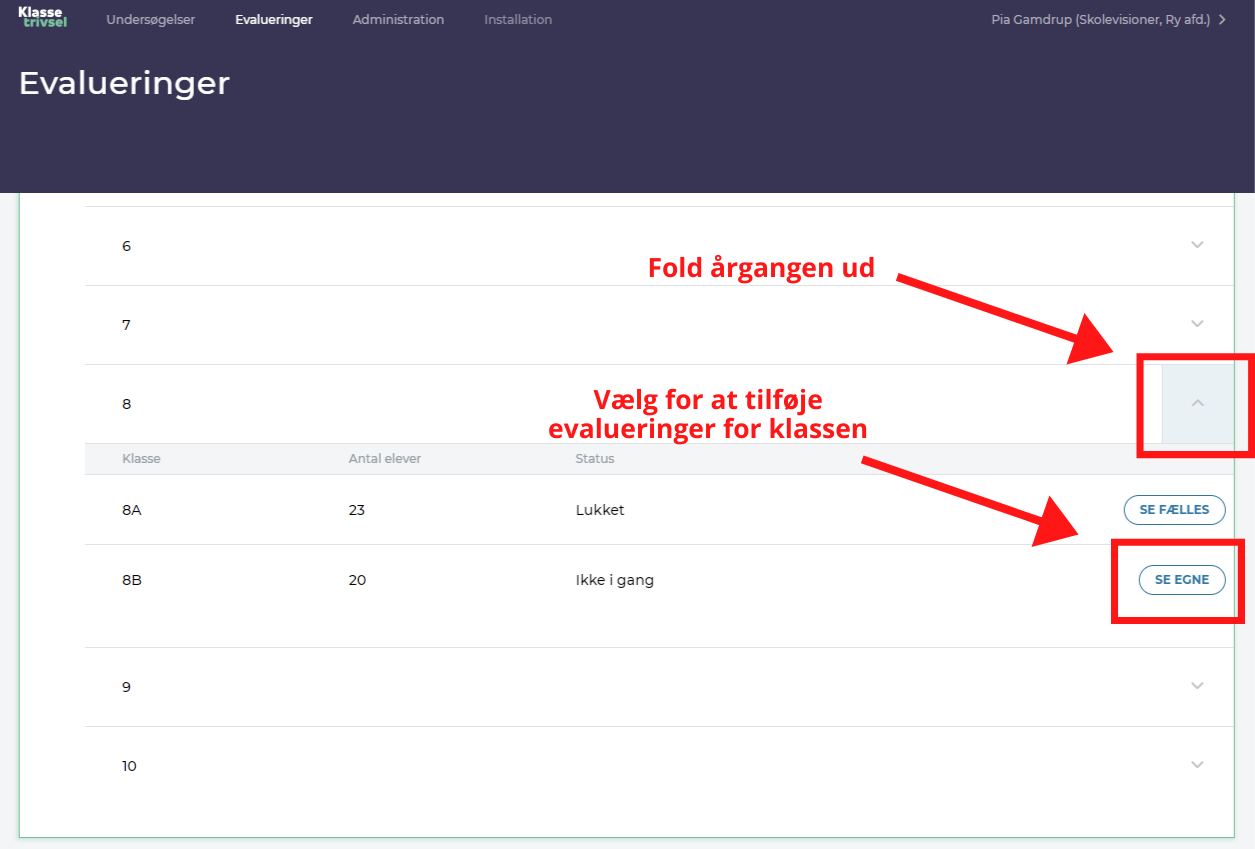Click the grade 9 row label
The height and width of the screenshot is (849, 1255).
click(x=126, y=687)
